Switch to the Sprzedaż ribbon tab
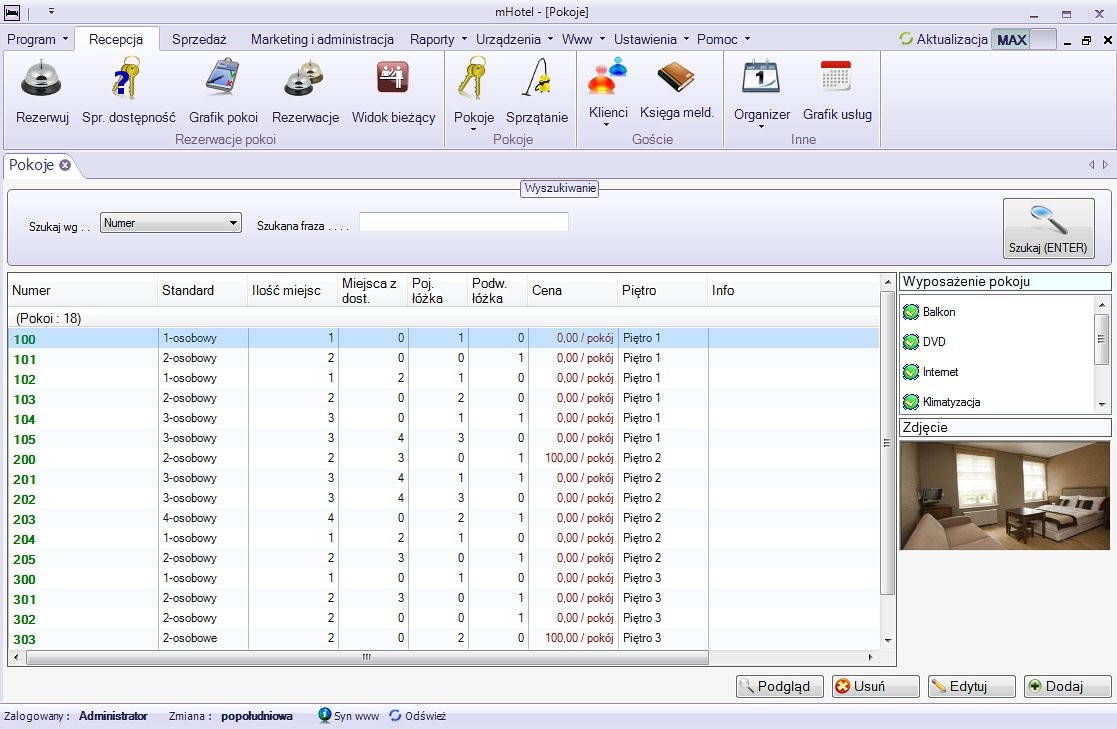 click(x=199, y=39)
